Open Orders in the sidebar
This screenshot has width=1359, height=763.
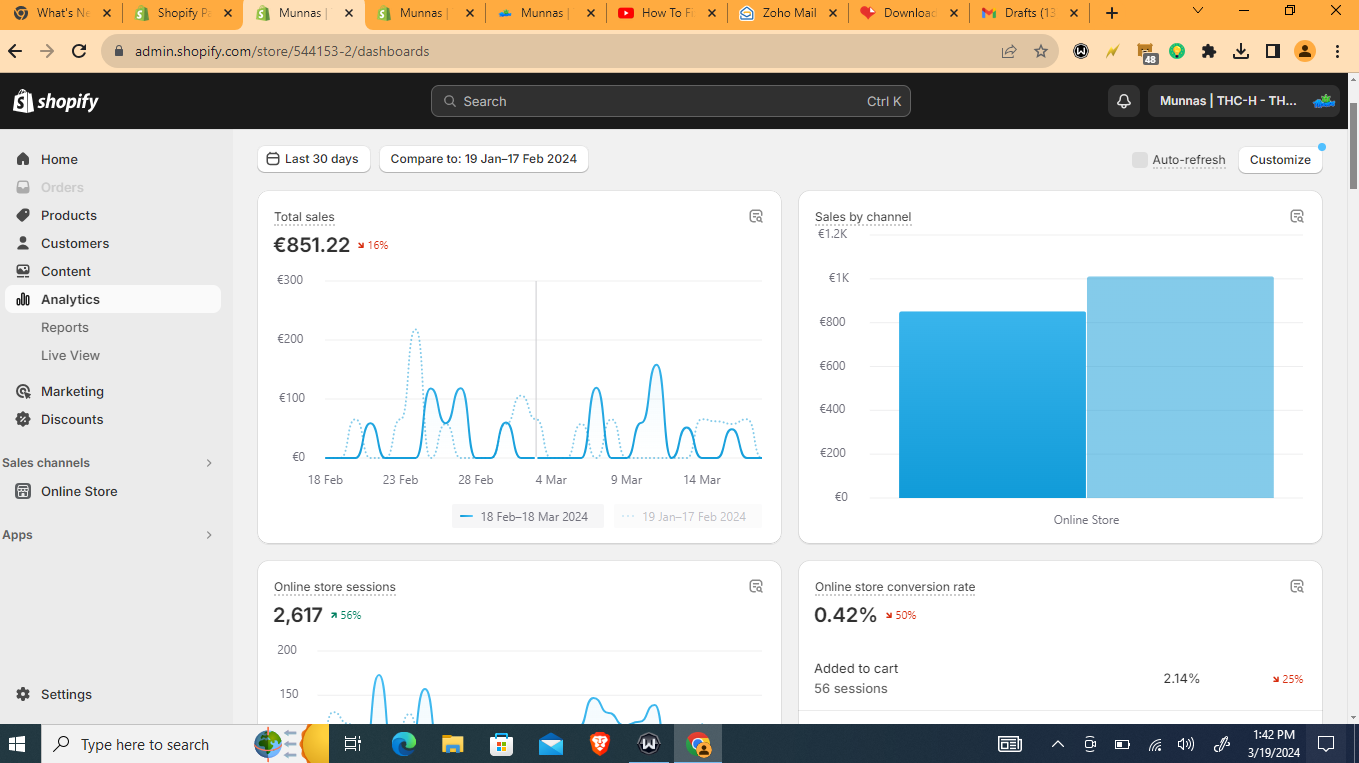(x=62, y=187)
